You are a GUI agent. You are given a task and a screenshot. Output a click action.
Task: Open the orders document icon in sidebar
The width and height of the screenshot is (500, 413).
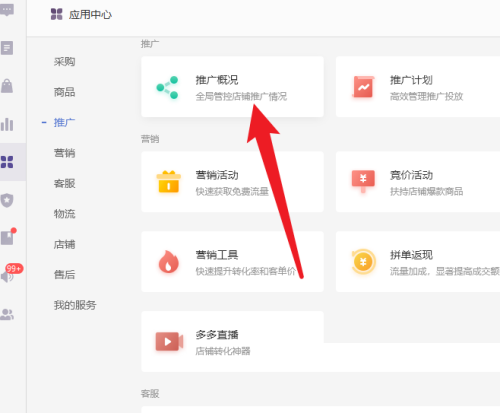click(x=7, y=48)
